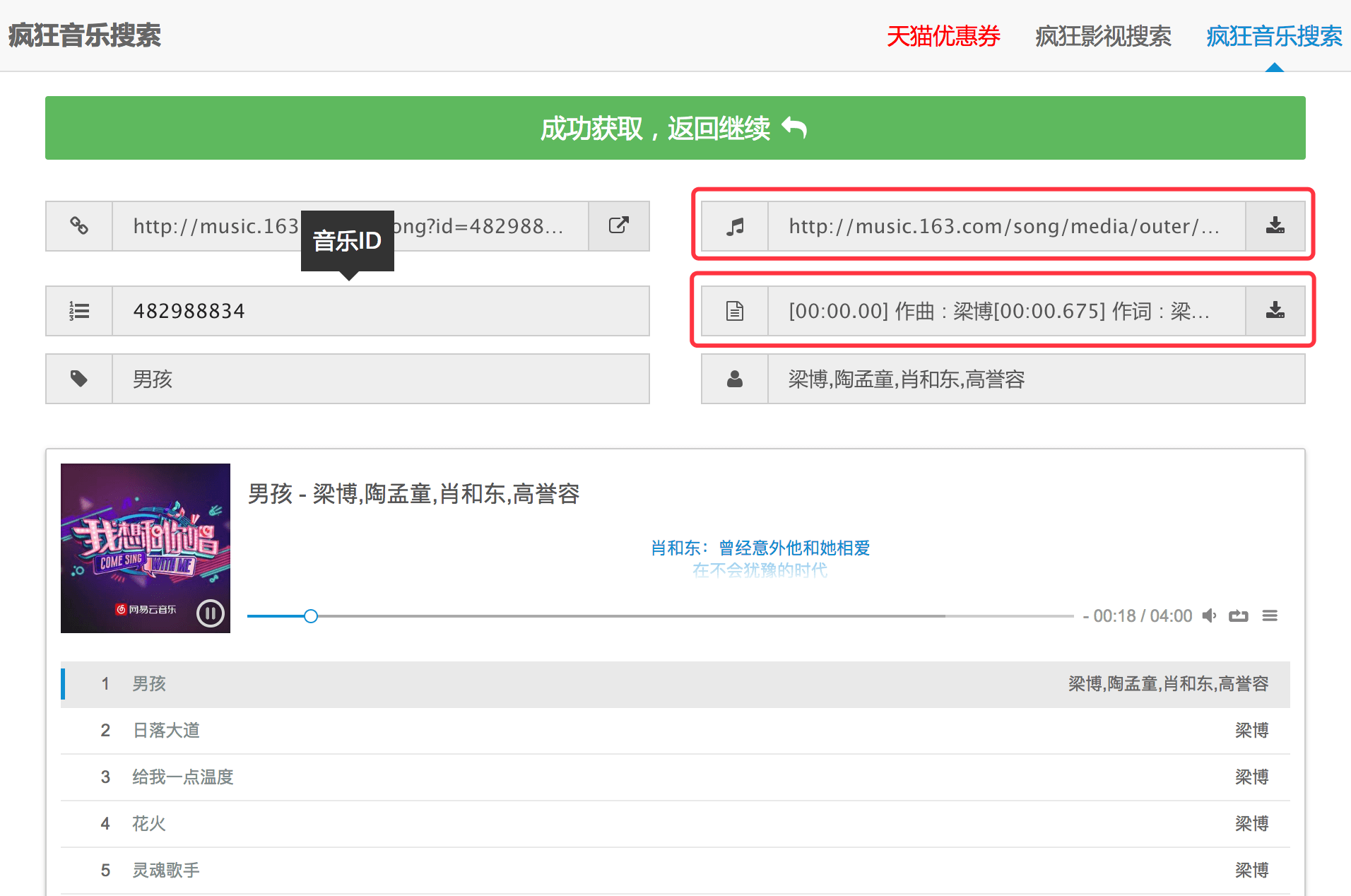This screenshot has width=1351, height=896.
Task: Click the person icon beside the artist names
Action: point(735,379)
